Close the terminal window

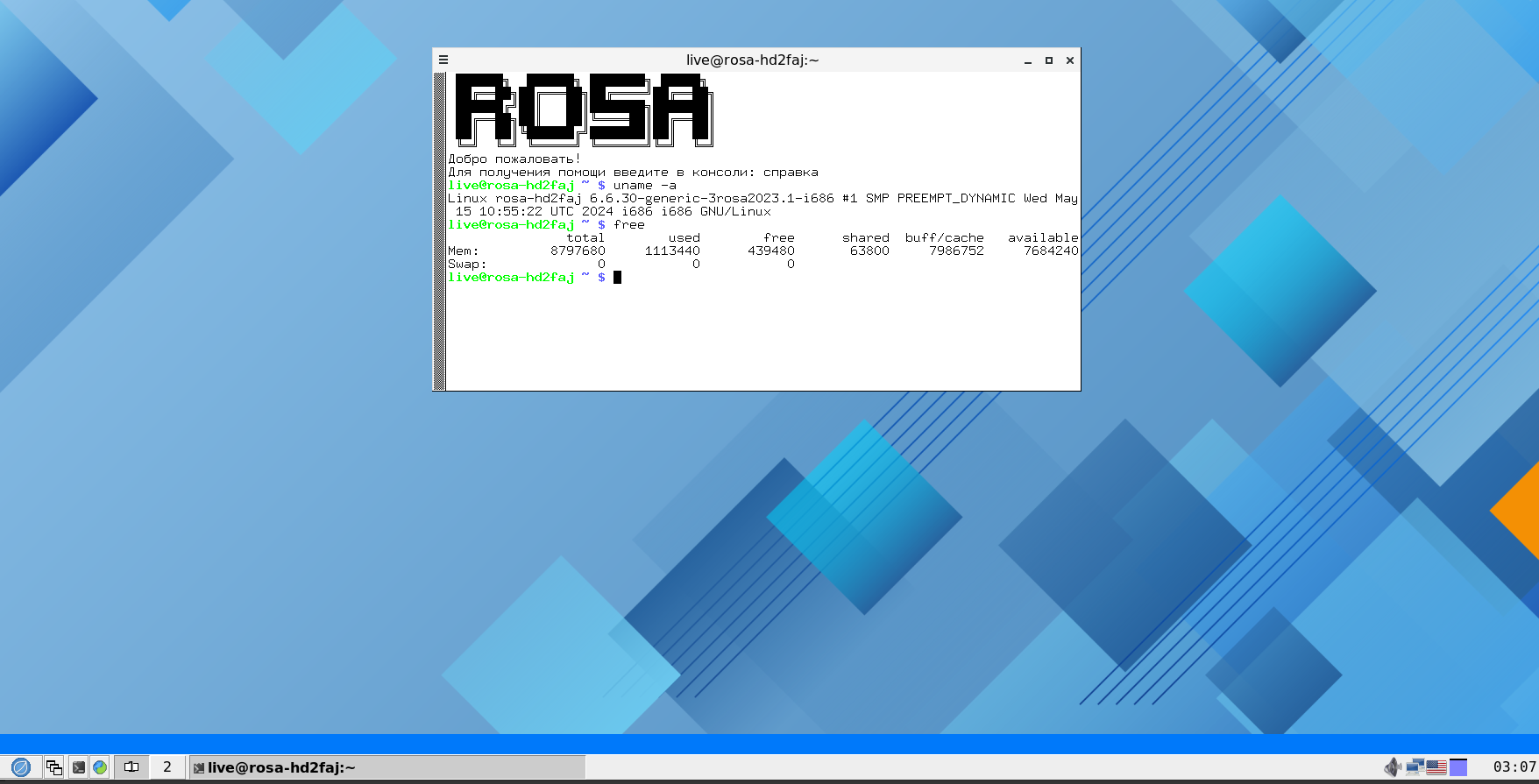click(1070, 60)
